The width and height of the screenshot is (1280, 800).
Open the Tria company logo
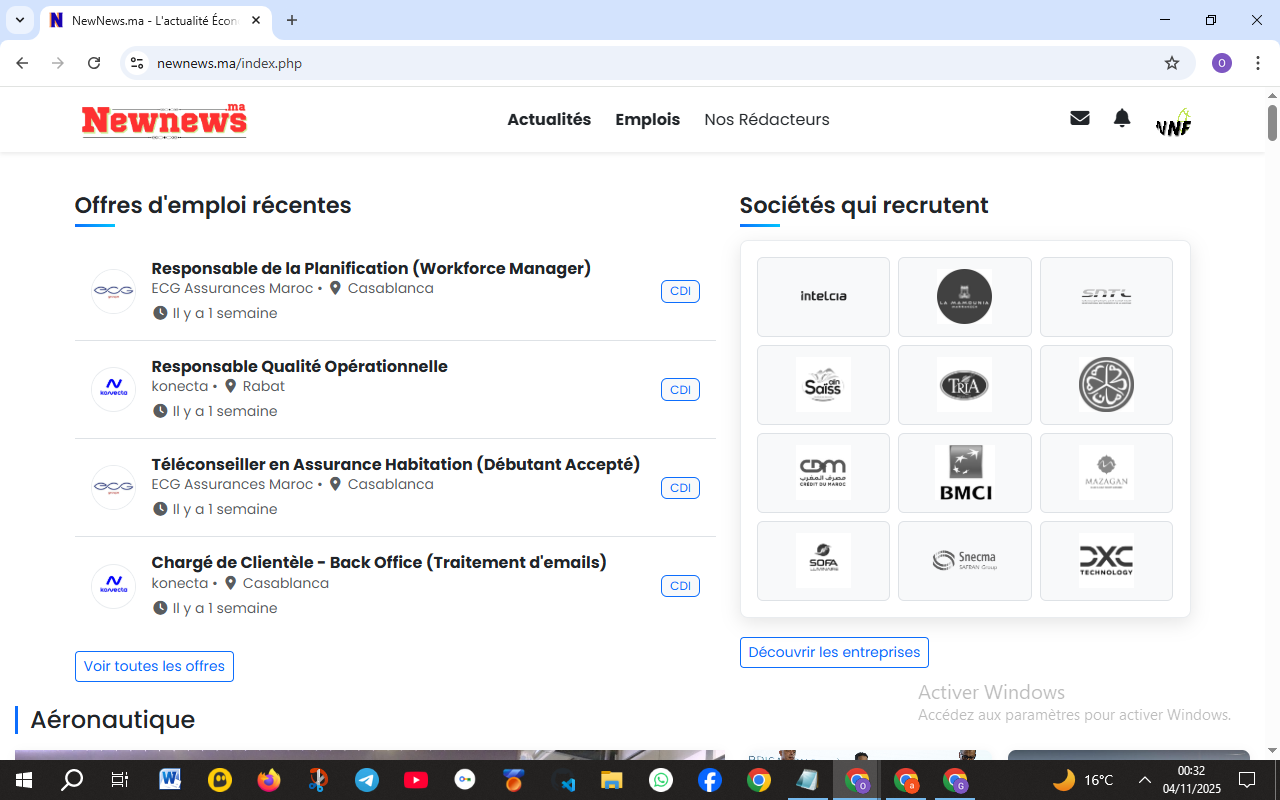964,385
